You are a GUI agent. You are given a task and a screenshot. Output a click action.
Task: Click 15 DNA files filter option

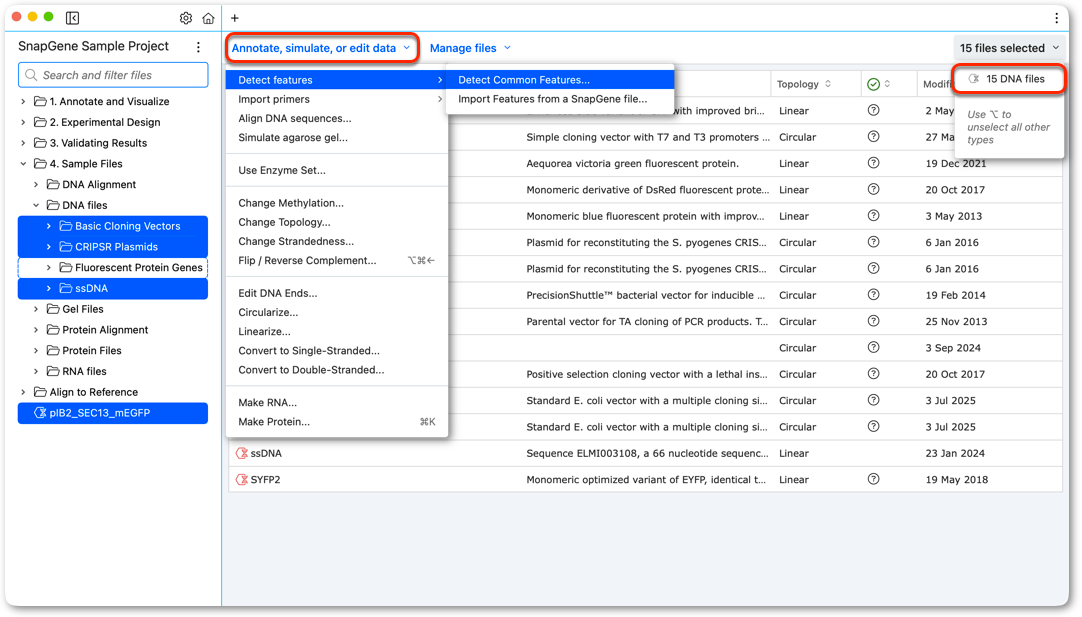1009,79
